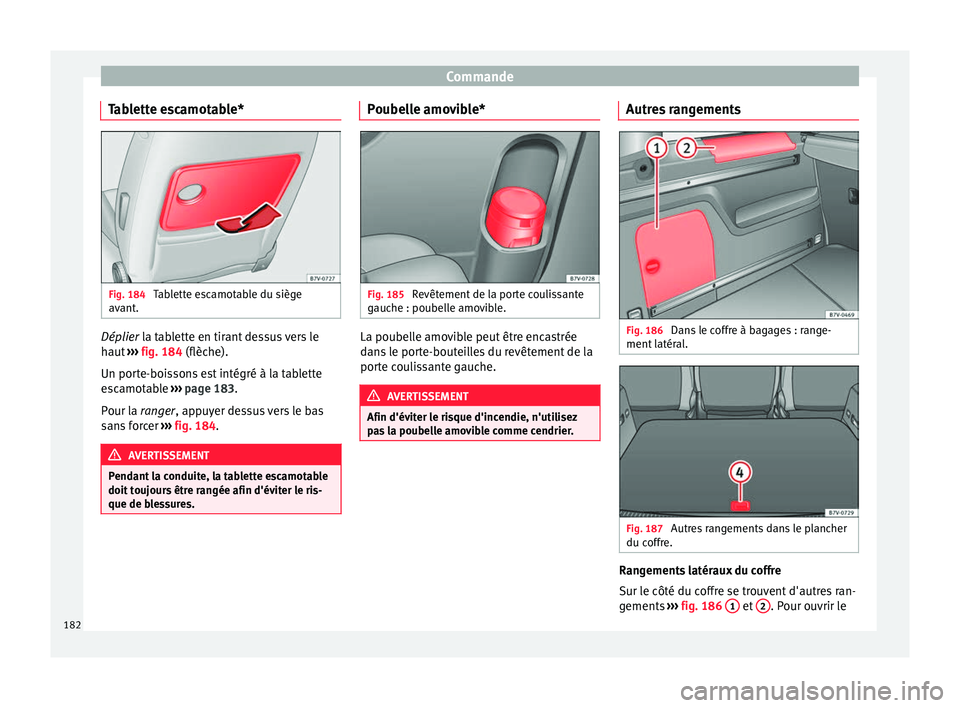The height and width of the screenshot is (708, 960).
Task: Click the 'fig. 184' link after 'sans forcer'
Action: pyautogui.click(x=195, y=426)
